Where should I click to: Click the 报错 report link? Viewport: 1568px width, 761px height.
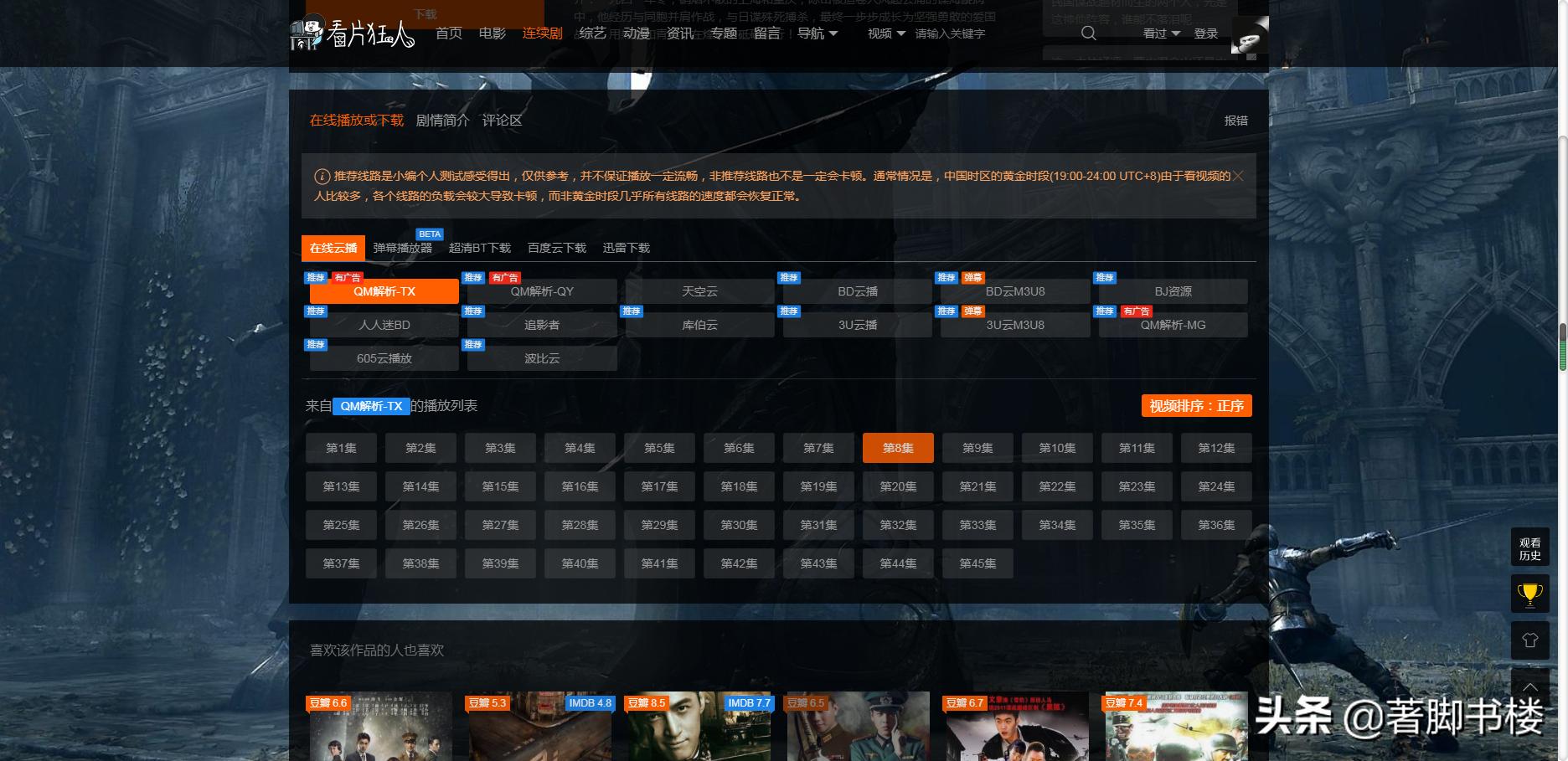[1236, 121]
